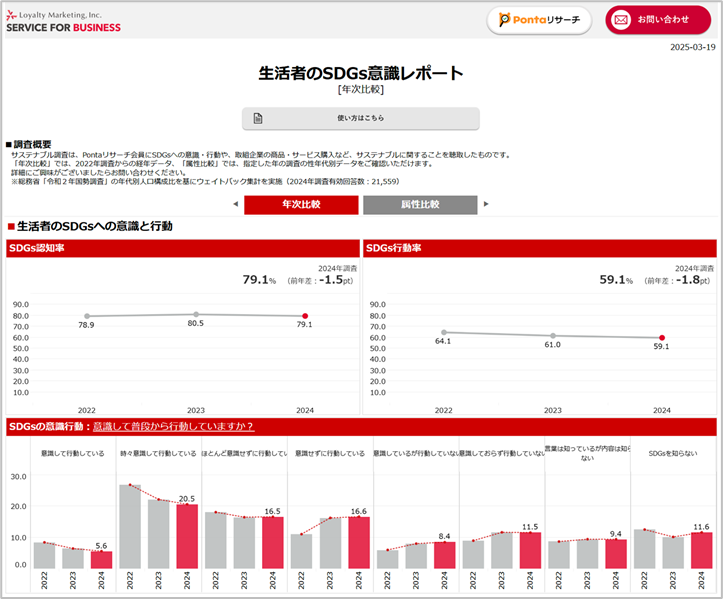723x599 pixels.
Task: Click the お問い合わせ contact button
Action: pos(658,20)
